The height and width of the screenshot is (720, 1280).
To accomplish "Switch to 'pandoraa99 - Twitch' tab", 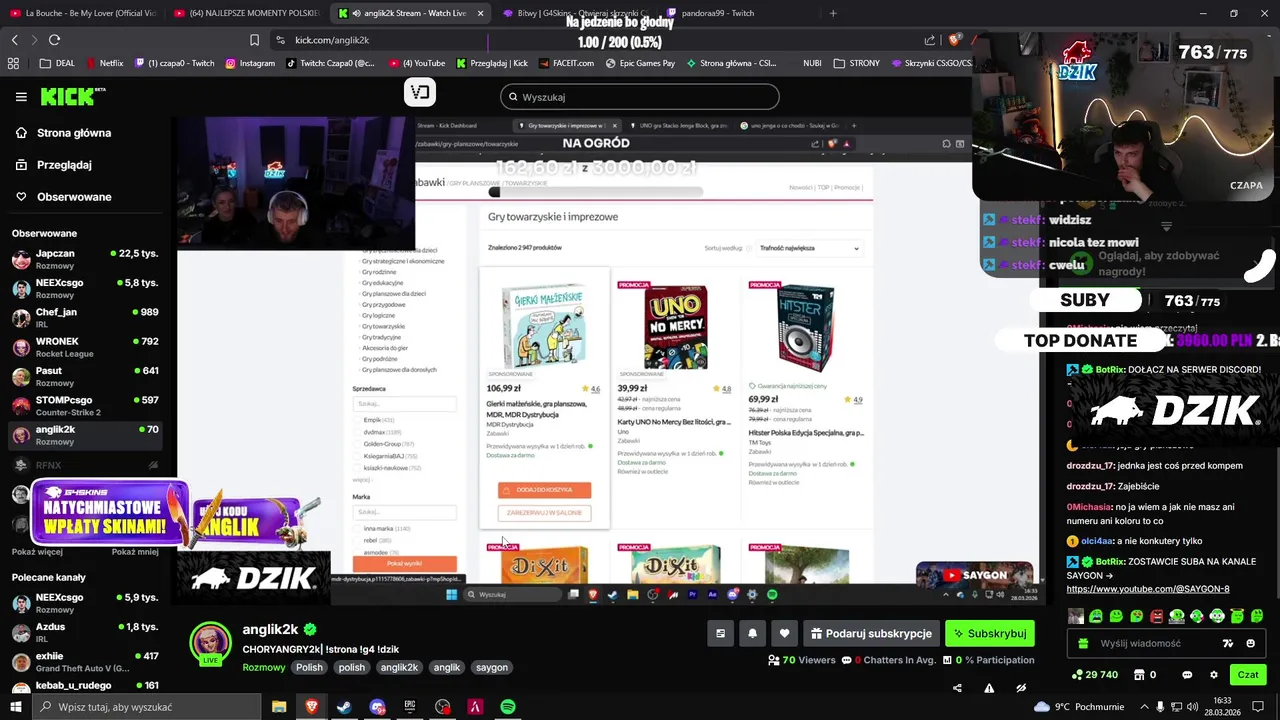I will 738,13.
